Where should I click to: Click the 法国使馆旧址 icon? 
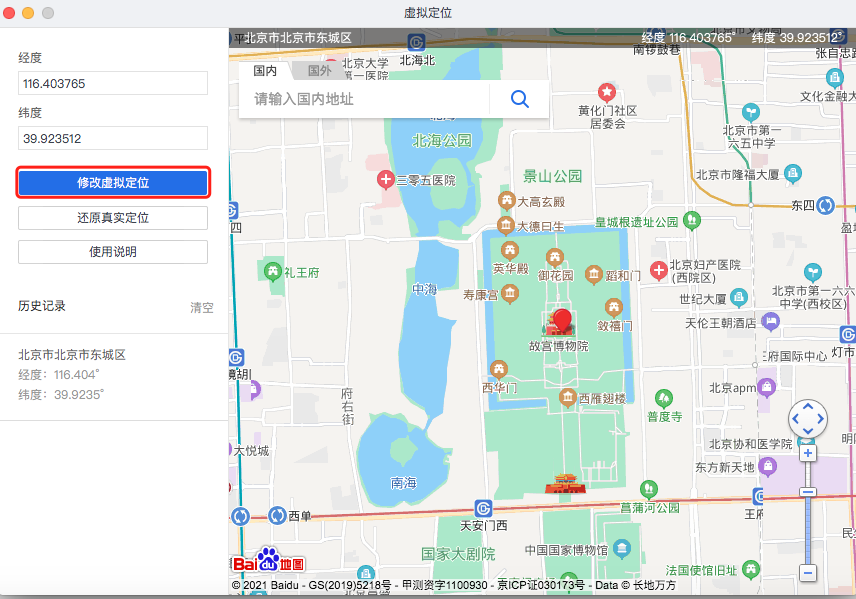tap(751, 570)
